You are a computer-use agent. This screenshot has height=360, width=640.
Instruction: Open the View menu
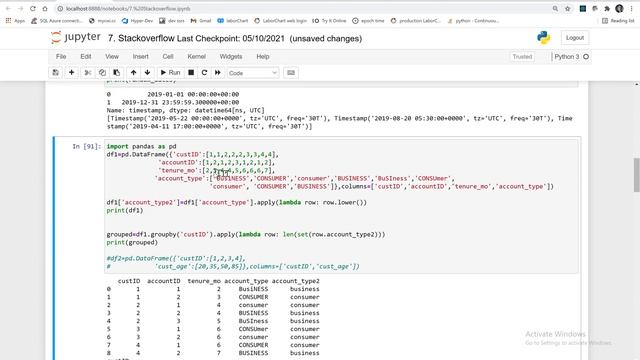click(112, 57)
